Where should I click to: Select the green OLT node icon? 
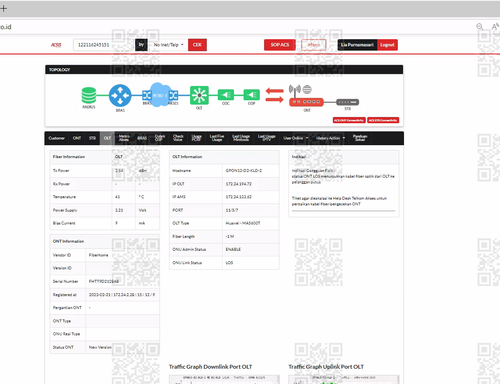tap(199, 95)
